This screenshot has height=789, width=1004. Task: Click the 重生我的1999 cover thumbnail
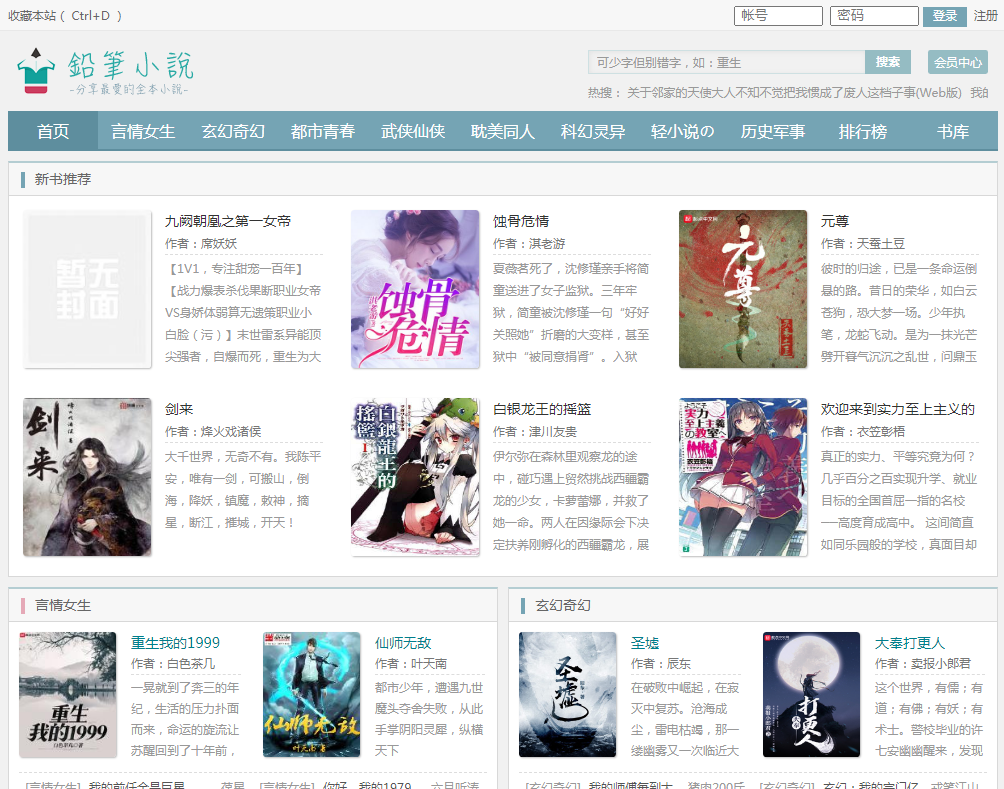[x=68, y=695]
